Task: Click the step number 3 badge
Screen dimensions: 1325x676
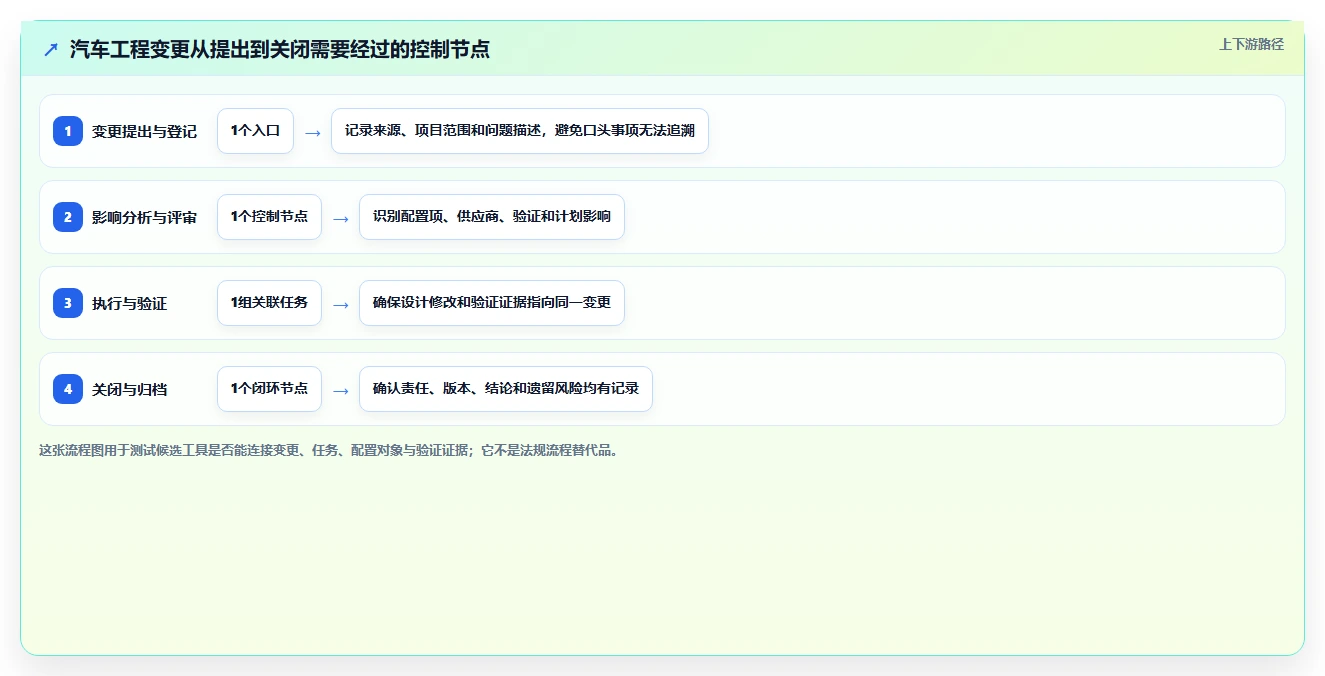Action: coord(68,303)
